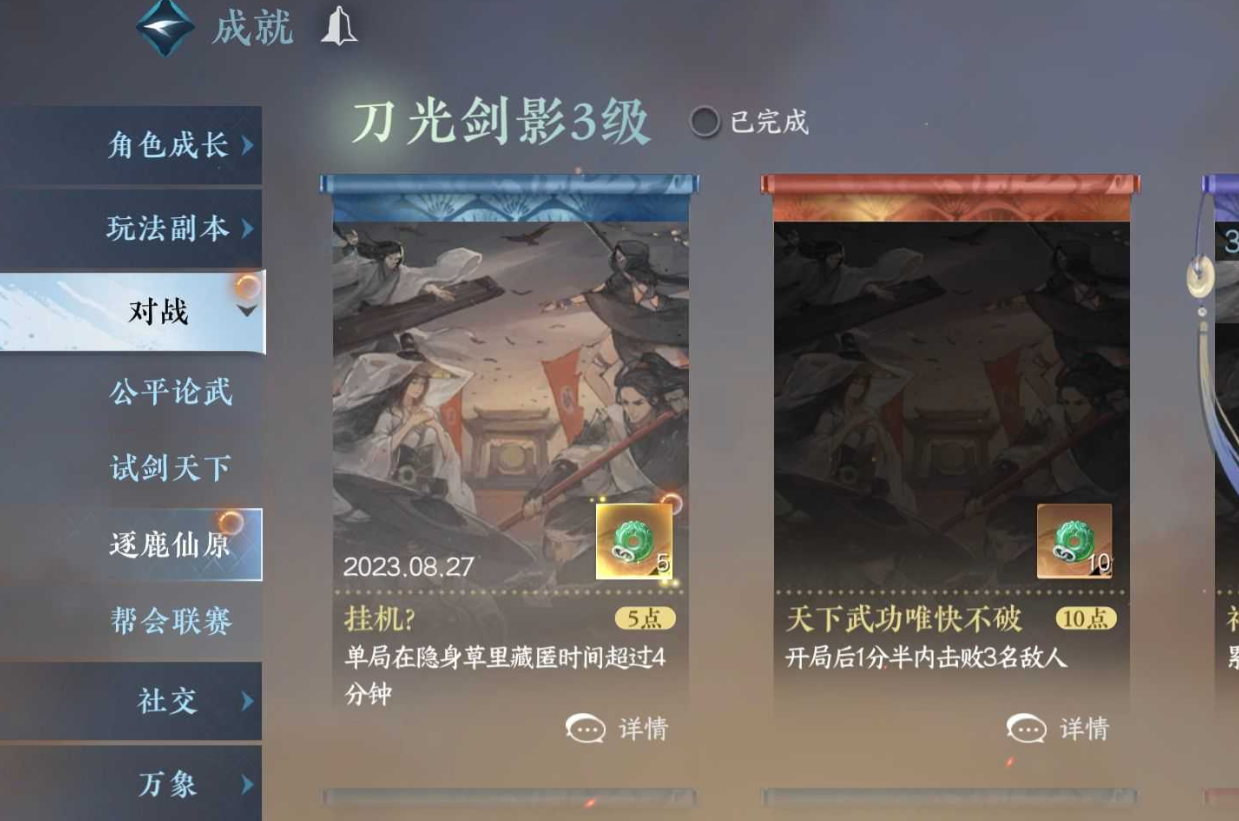This screenshot has width=1239, height=821.
Task: Select the 试剑天下 sub-tab
Action: (171, 467)
